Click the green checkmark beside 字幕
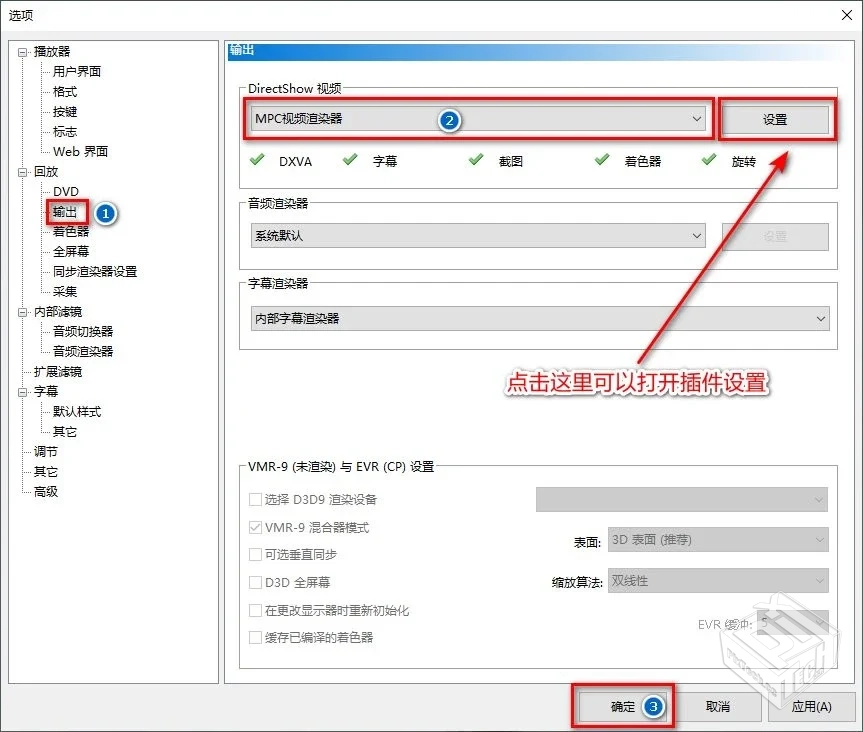Image resolution: width=863 pixels, height=732 pixels. pyautogui.click(x=351, y=159)
